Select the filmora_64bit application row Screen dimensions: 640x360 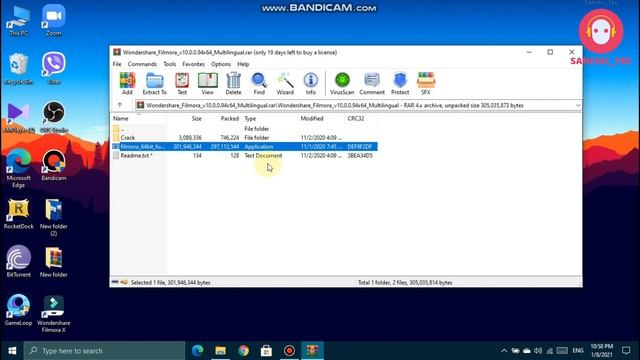244,147
